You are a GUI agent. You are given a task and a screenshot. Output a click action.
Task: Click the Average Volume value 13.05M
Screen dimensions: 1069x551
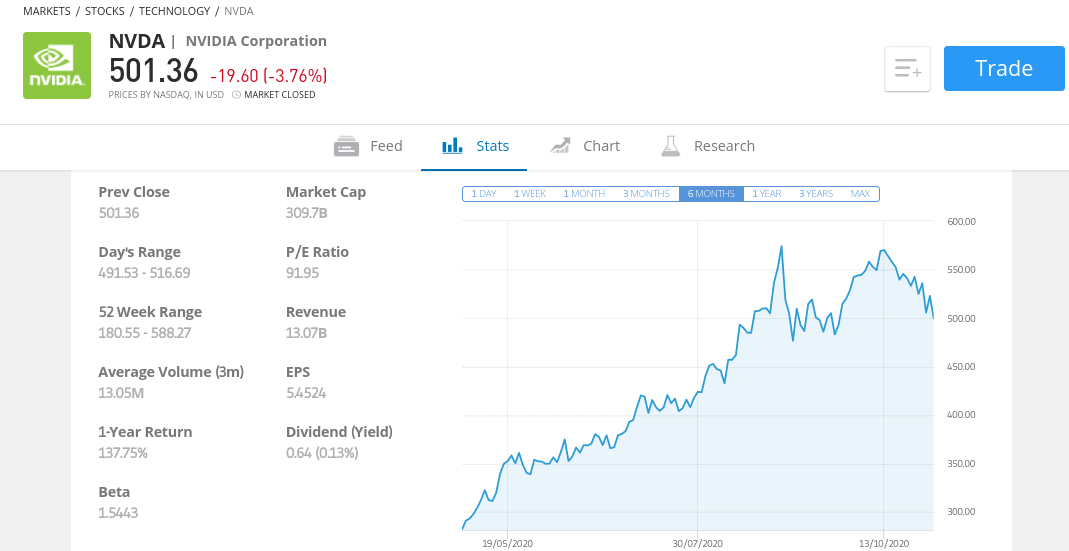coord(121,393)
